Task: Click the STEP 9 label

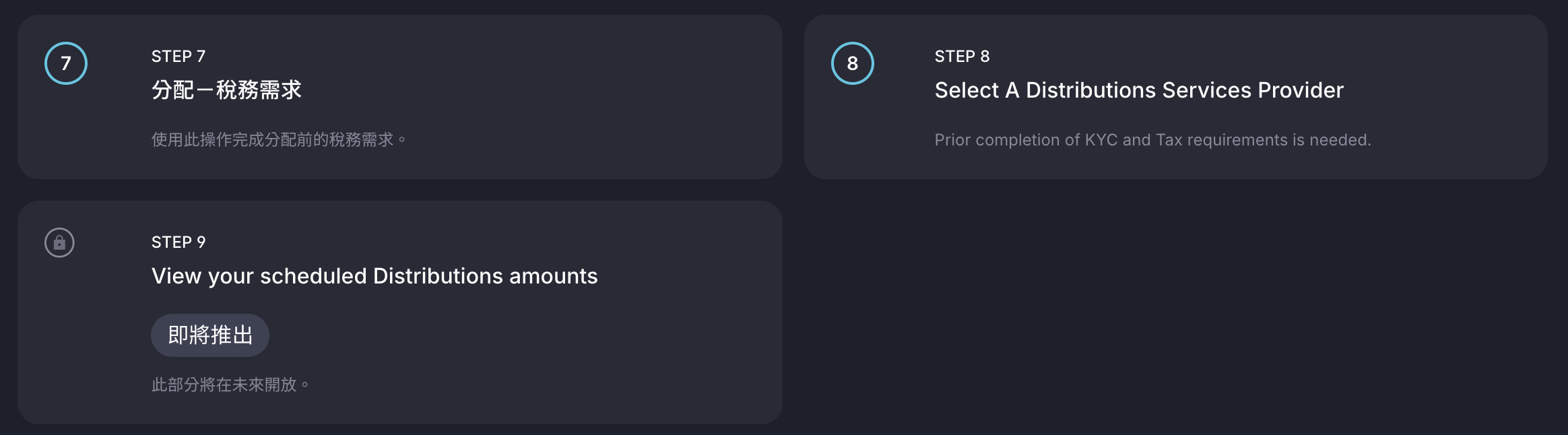Action: [178, 242]
